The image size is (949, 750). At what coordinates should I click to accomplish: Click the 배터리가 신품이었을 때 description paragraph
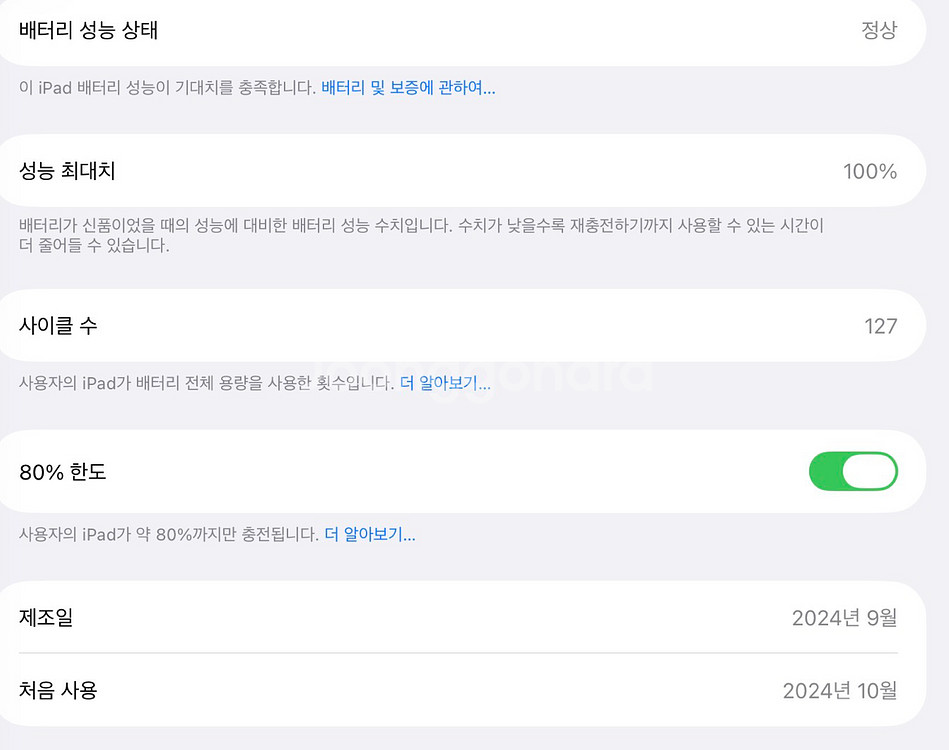[x=420, y=236]
